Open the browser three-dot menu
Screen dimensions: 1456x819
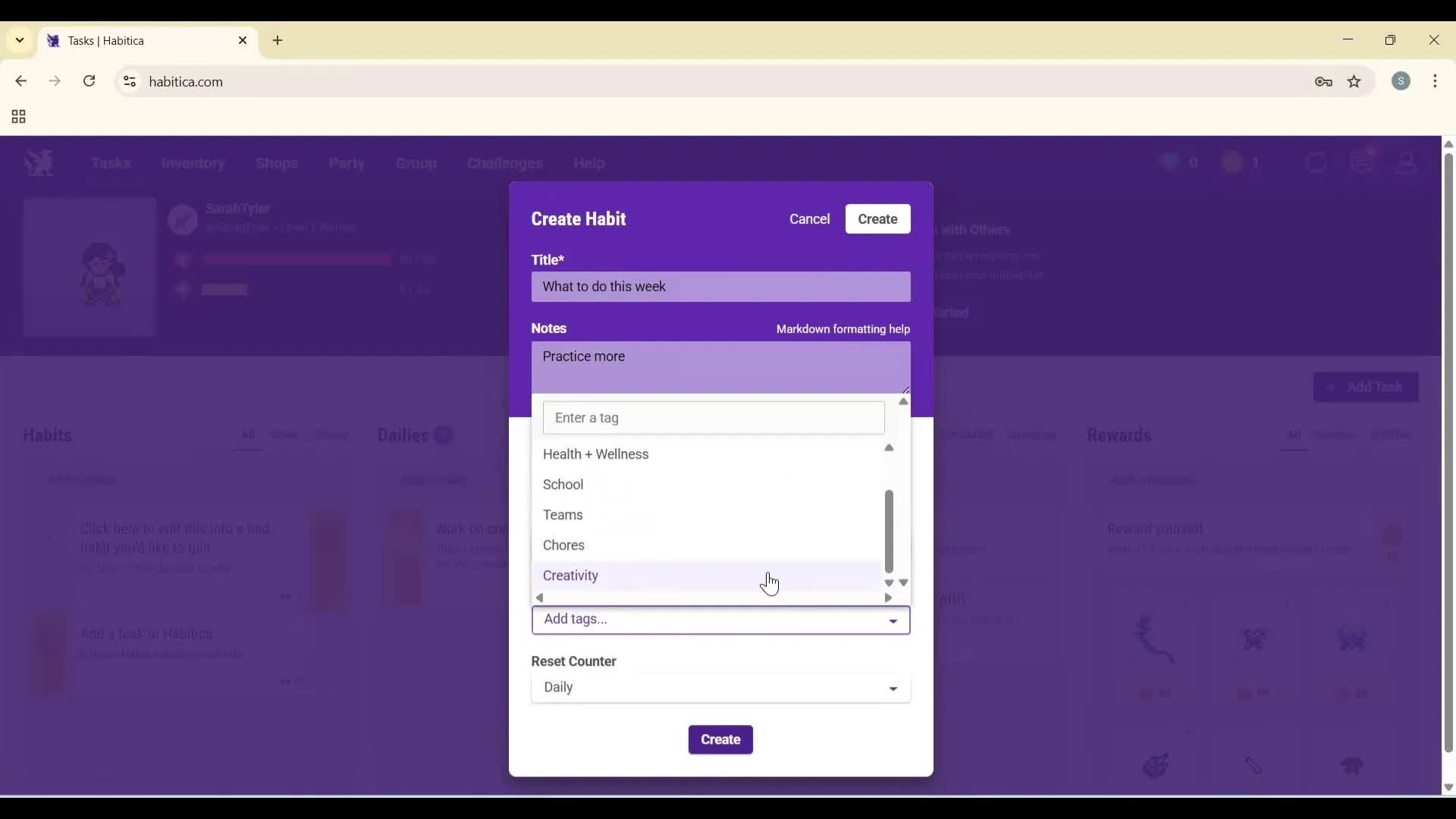tap(1437, 81)
